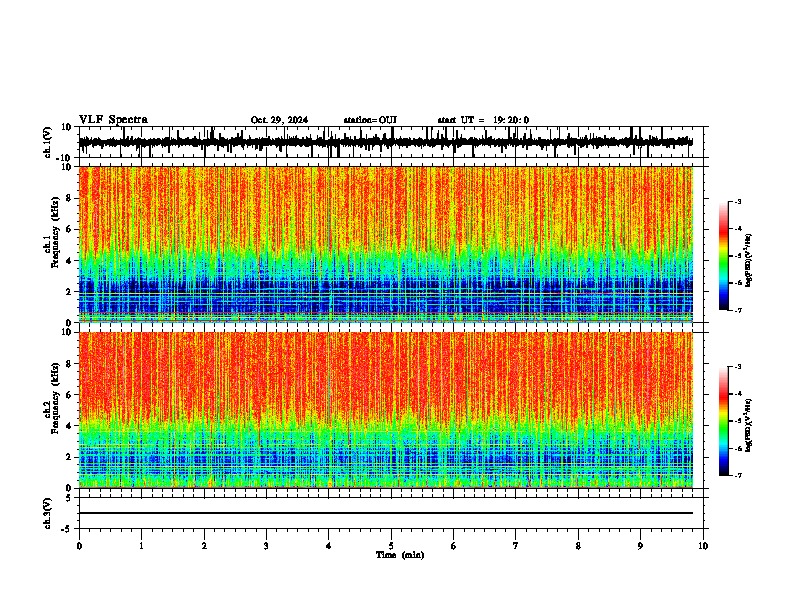Click the ch.2 spectrogram color scale bar
The image size is (792, 612).
click(x=723, y=421)
